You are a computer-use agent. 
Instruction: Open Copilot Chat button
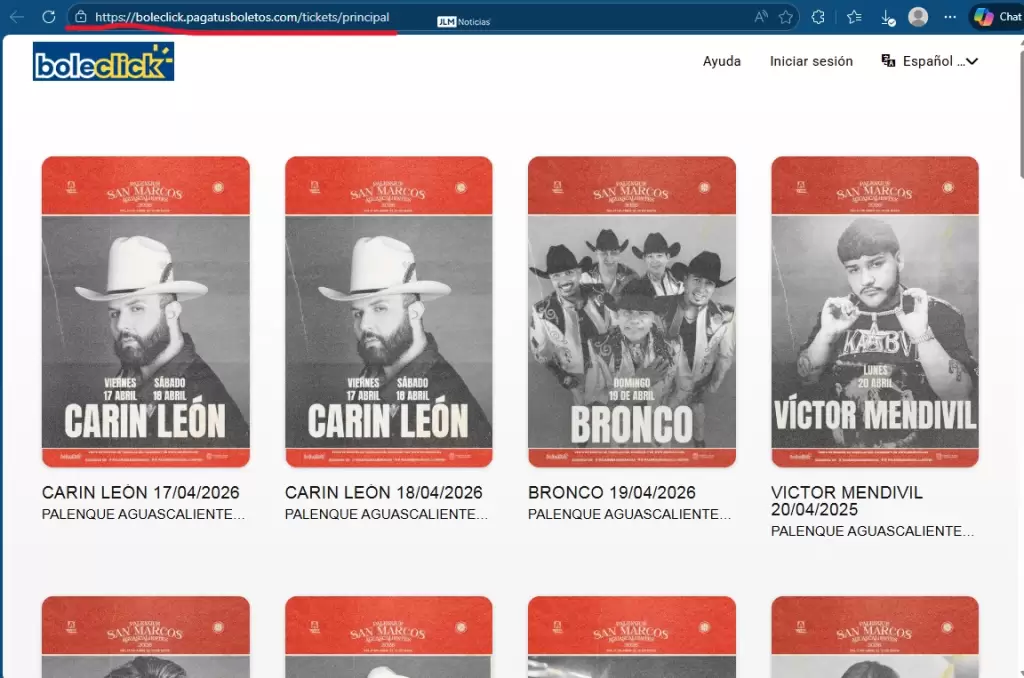[x=997, y=17]
